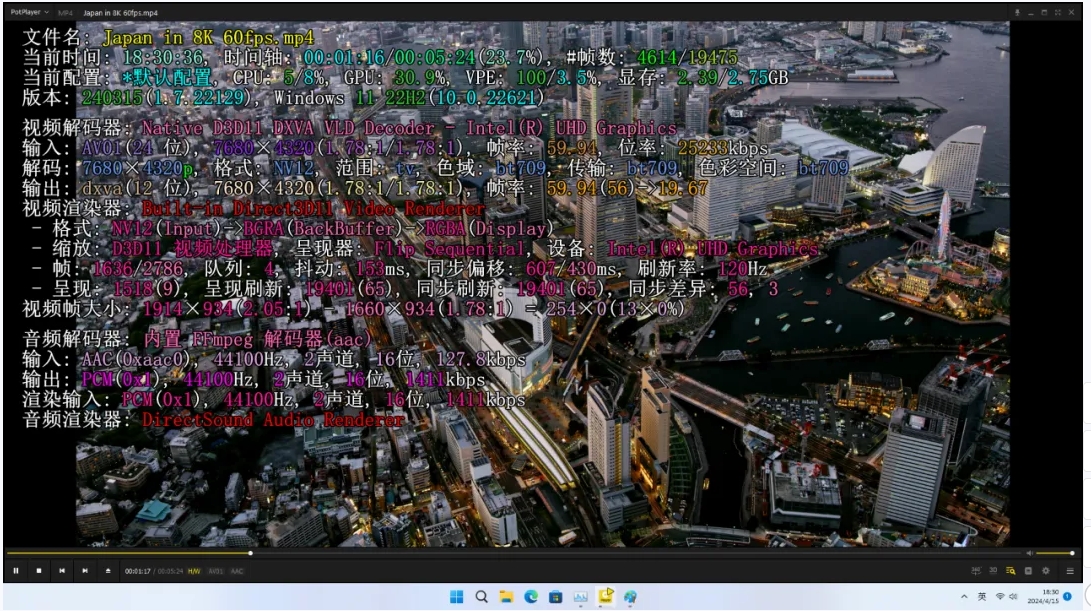Click the video memory '2.39/2.75GB' value
1091x611 pixels.
[x=733, y=77]
